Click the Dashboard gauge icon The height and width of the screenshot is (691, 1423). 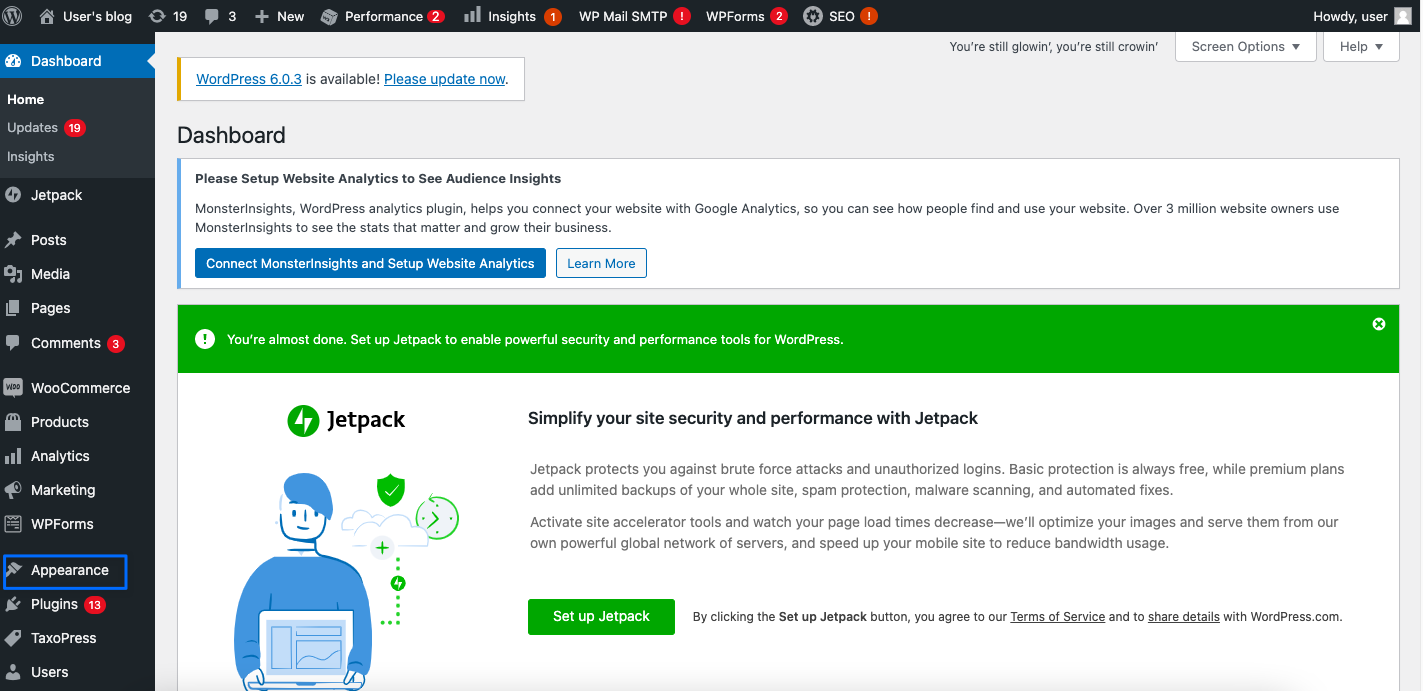click(13, 61)
